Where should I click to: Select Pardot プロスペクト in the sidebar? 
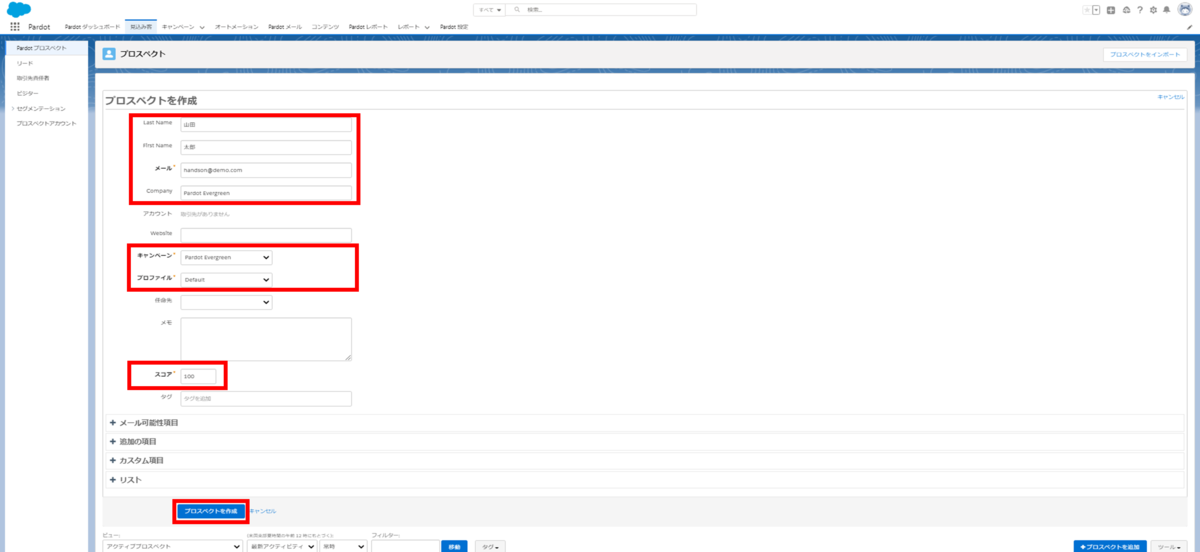[46, 48]
